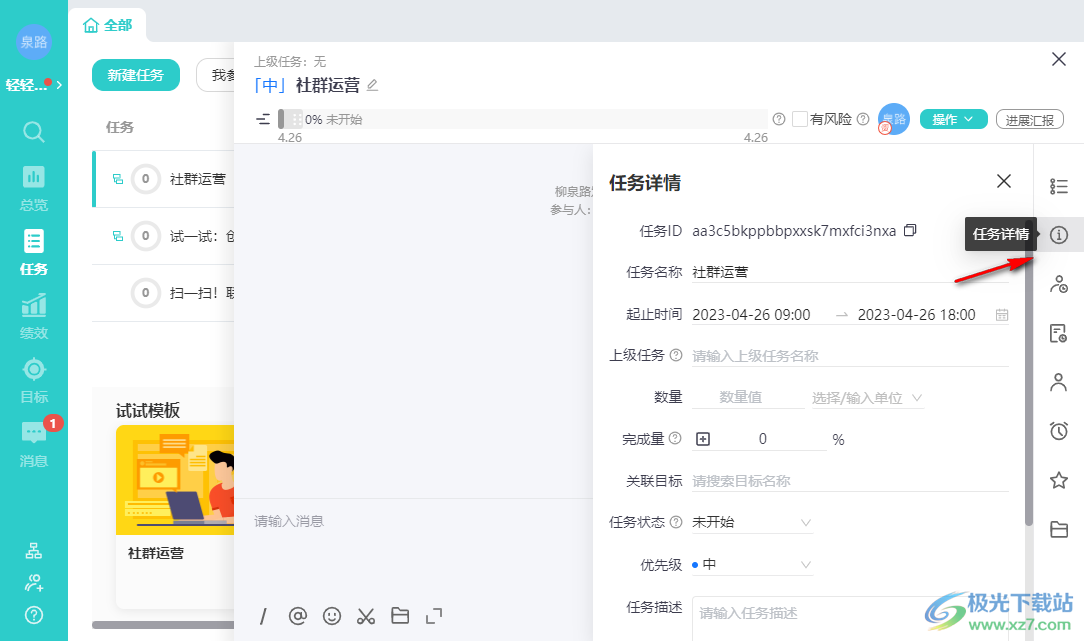The height and width of the screenshot is (641, 1084).
Task: Click the 请输入任务描述 text area
Action: tap(850, 619)
